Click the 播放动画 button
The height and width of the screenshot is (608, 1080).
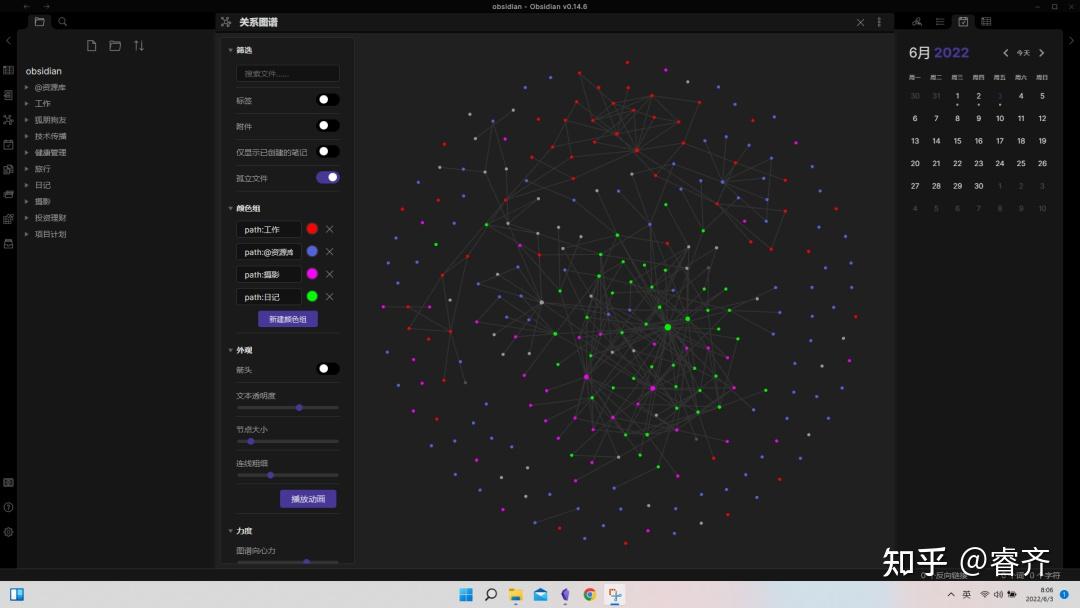pyautogui.click(x=308, y=498)
